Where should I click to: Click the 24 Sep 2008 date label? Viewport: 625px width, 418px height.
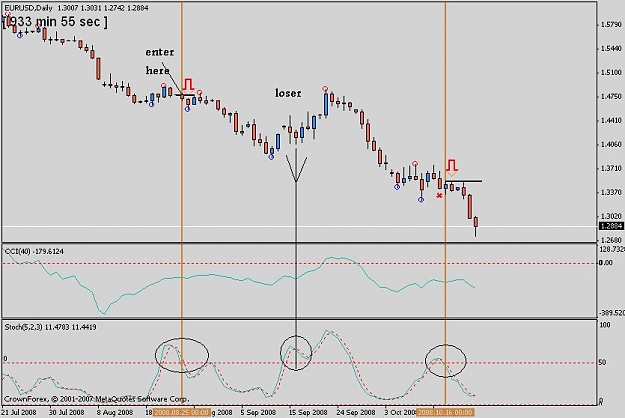click(x=356, y=412)
